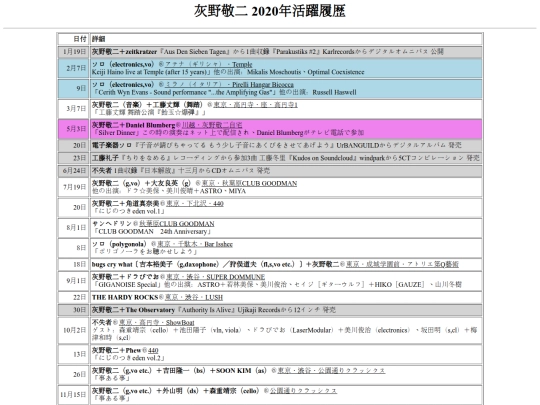Click 'CLUB GOODMAN 24th Anniversary' text
The image size is (540, 405).
click(x=152, y=231)
